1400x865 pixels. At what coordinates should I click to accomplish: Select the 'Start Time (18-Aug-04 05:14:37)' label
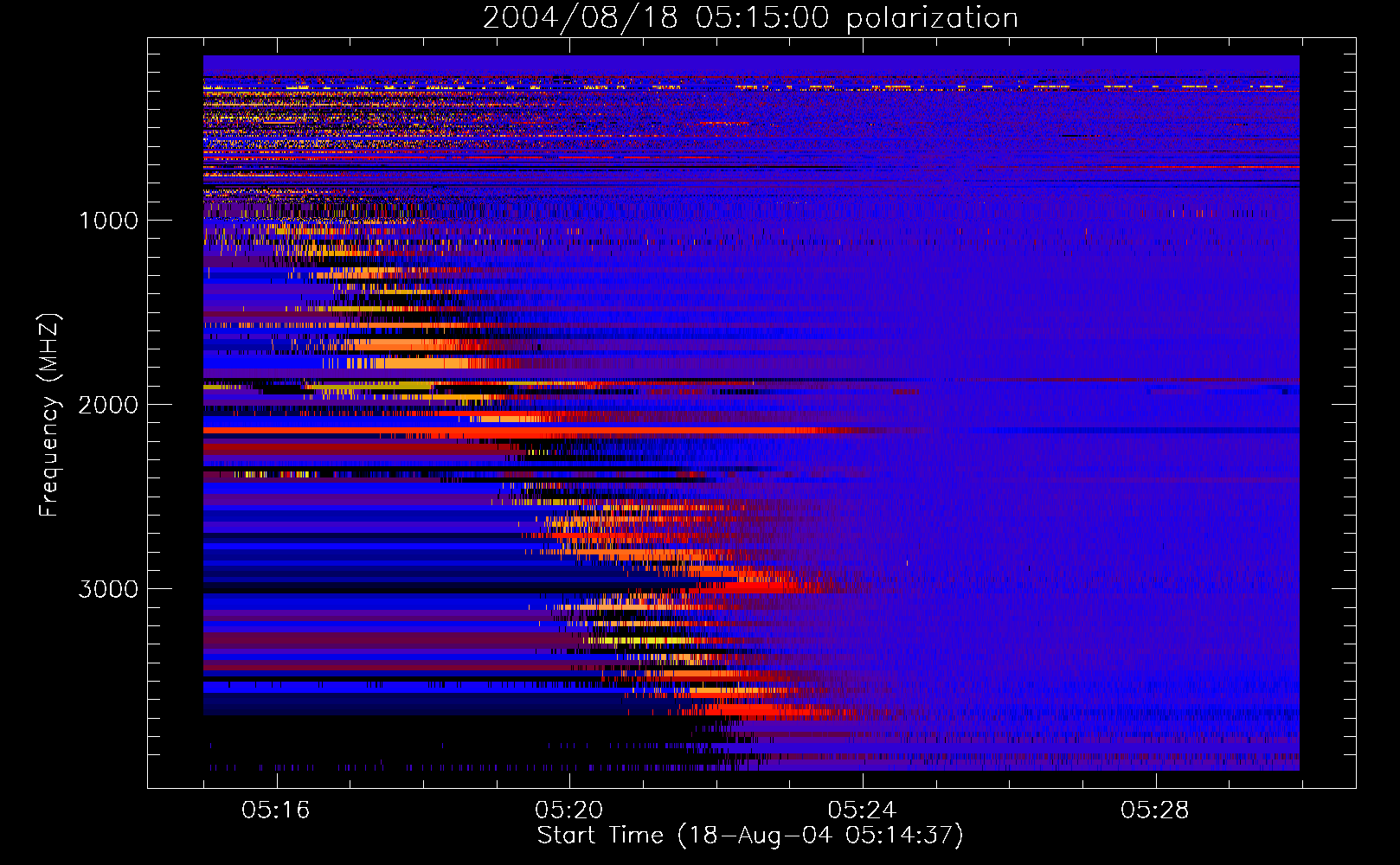pyautogui.click(x=750, y=836)
